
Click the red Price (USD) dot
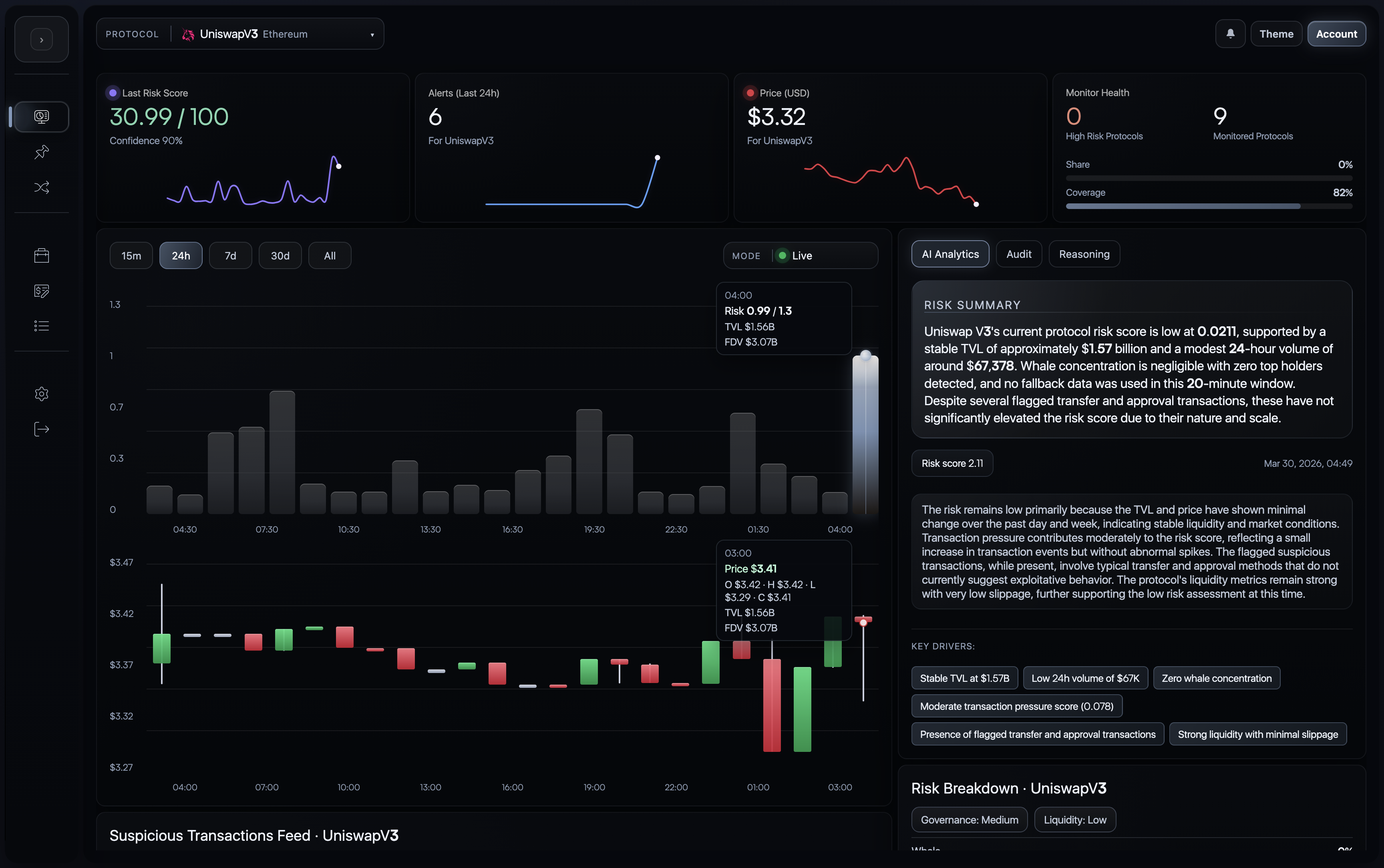point(750,93)
